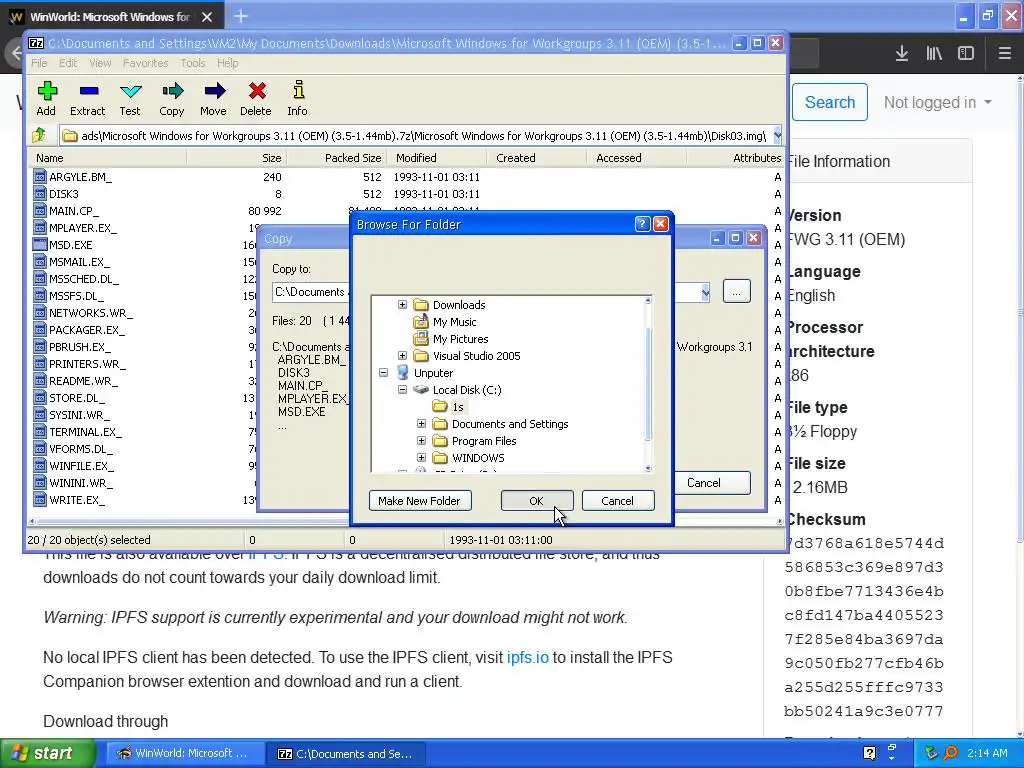Expand Documents and Settings node
This screenshot has width=1024, height=768.
[x=421, y=424]
